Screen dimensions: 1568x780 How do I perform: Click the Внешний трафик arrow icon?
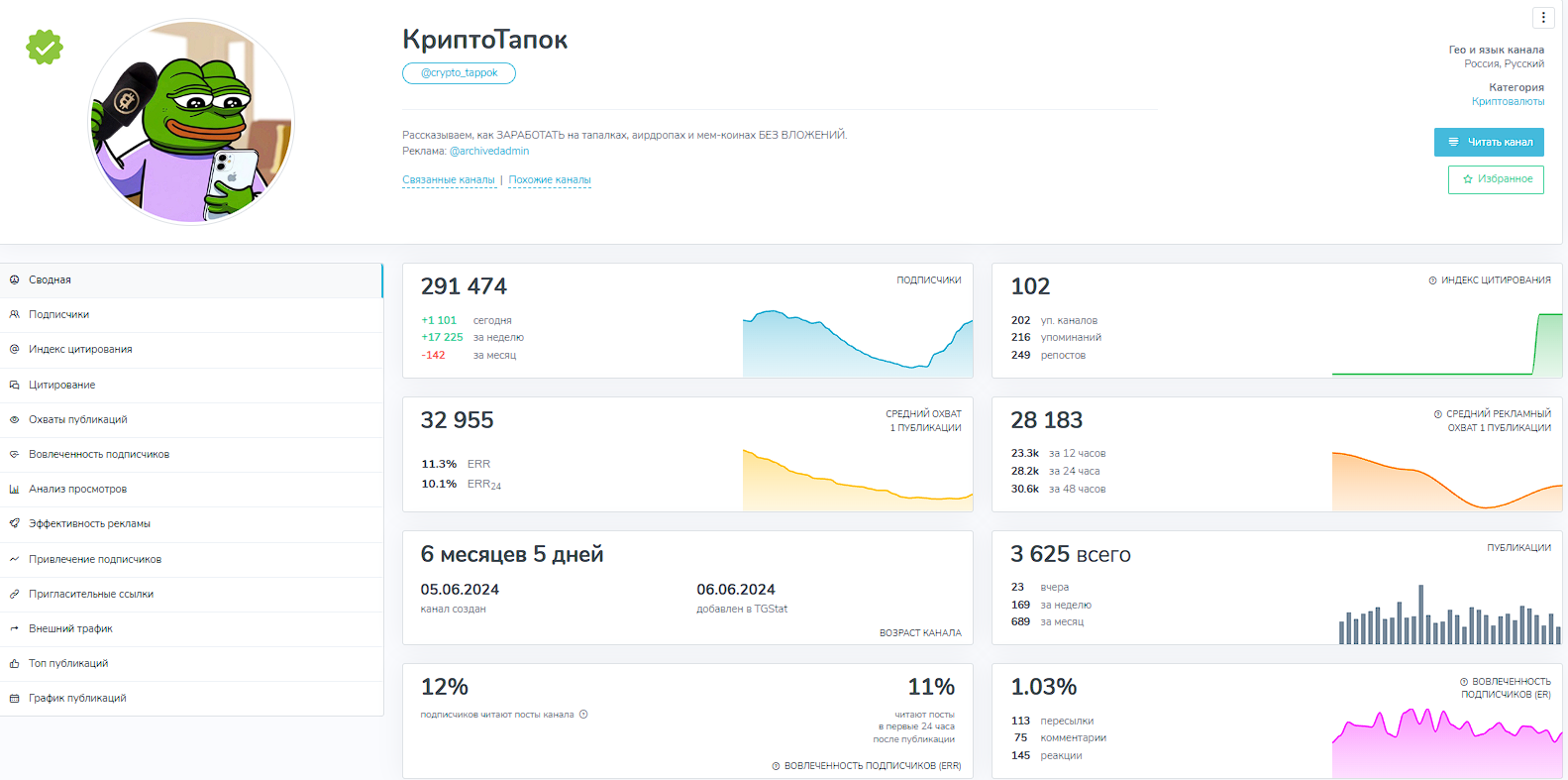coord(14,628)
